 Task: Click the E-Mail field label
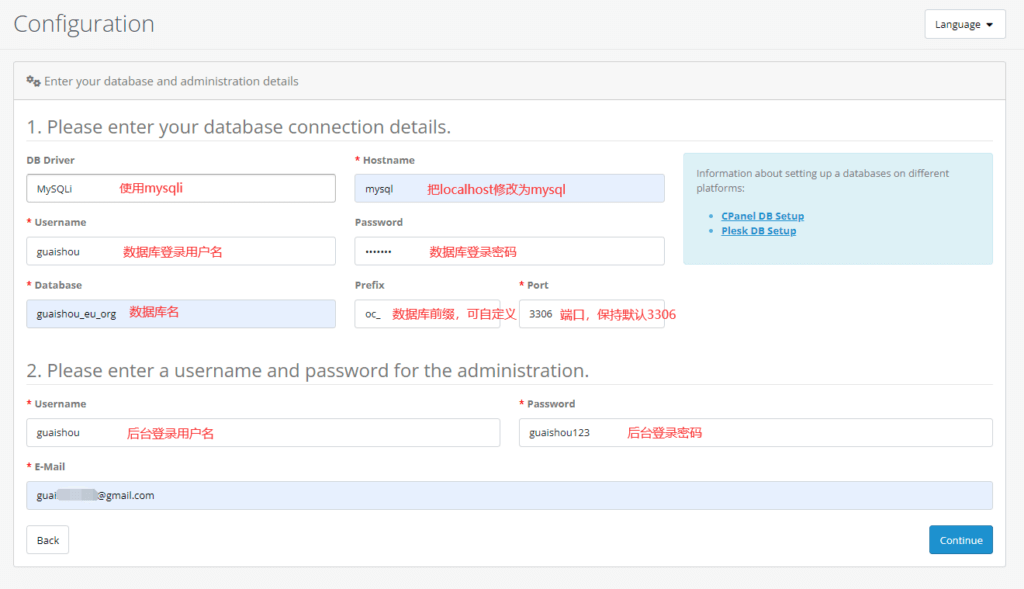[x=50, y=467]
